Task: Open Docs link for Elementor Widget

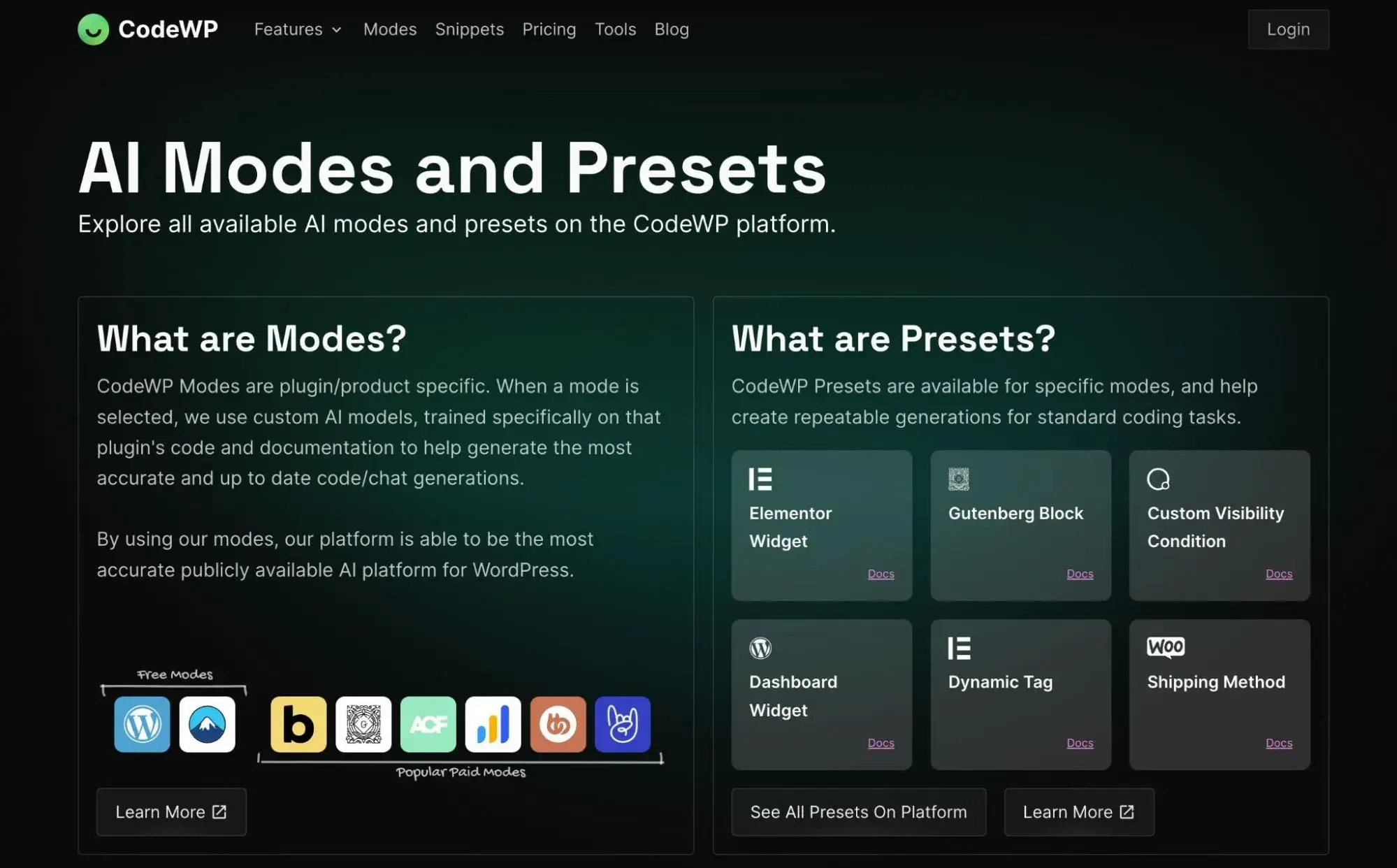Action: (881, 574)
